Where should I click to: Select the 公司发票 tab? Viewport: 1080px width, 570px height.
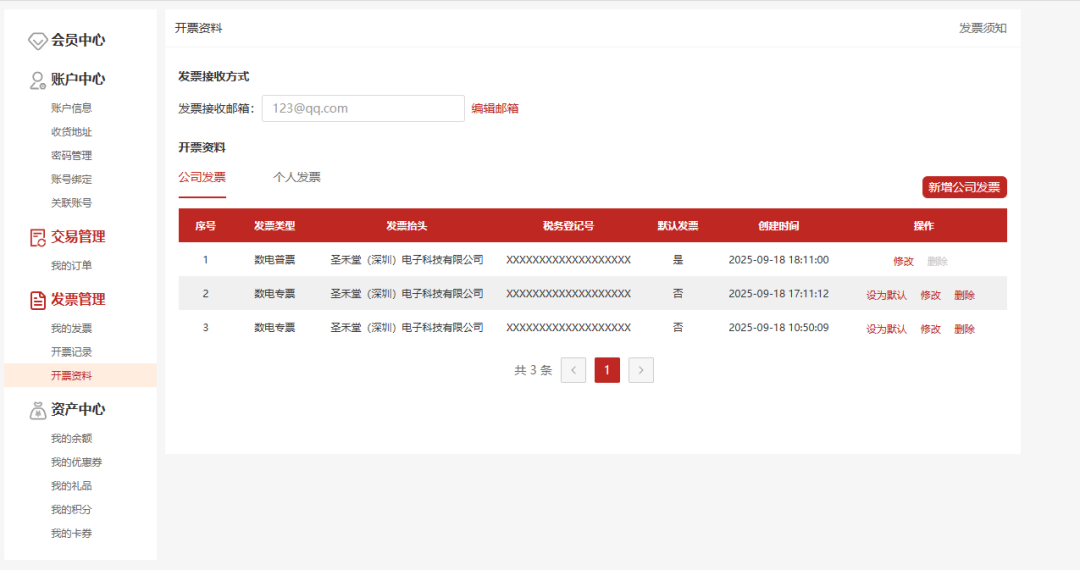pos(202,178)
